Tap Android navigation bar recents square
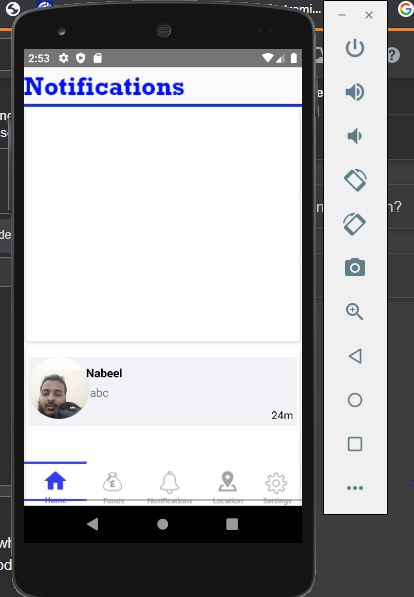The width and height of the screenshot is (414, 597). click(x=232, y=524)
